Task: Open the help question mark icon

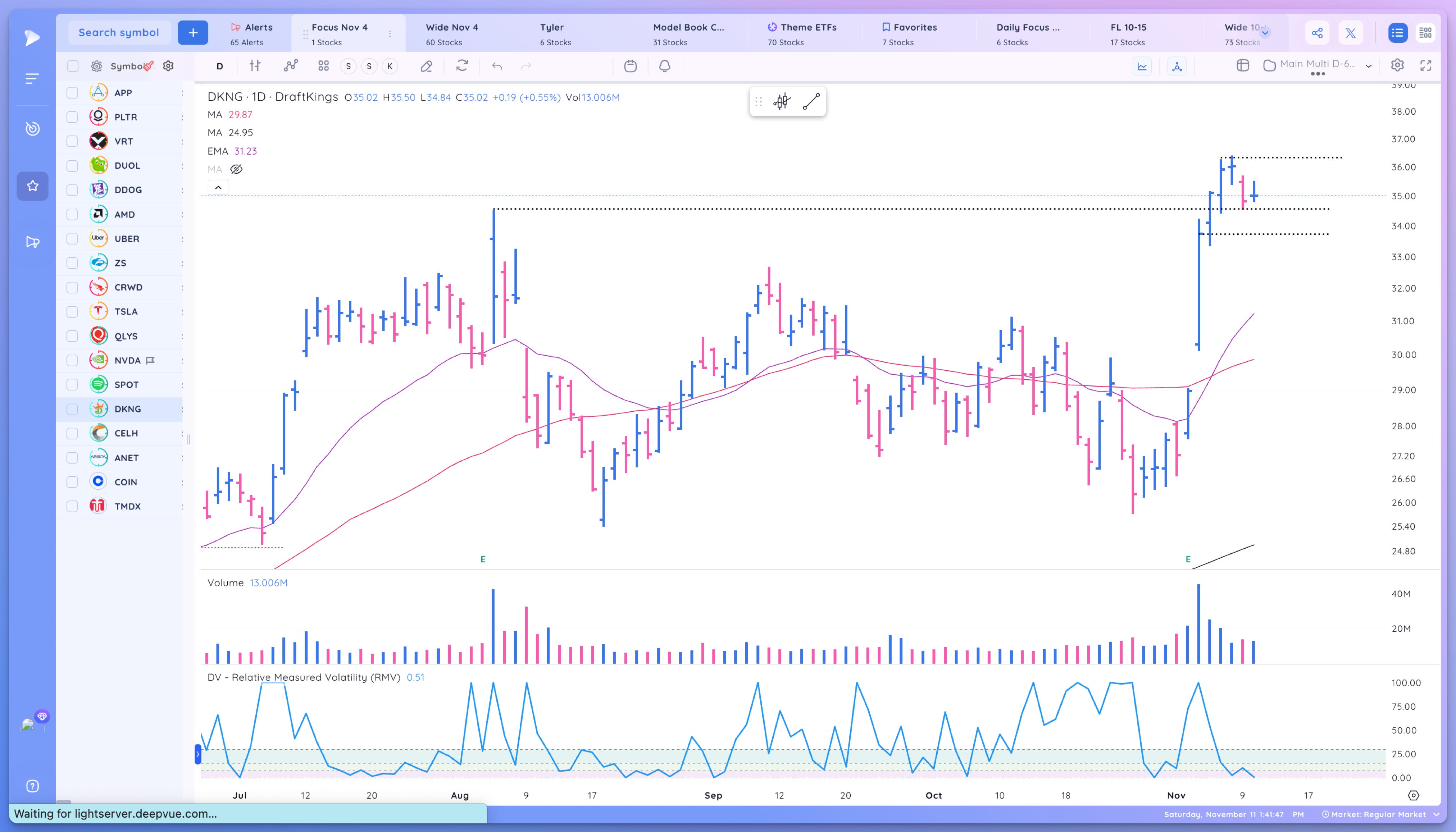Action: tap(33, 786)
